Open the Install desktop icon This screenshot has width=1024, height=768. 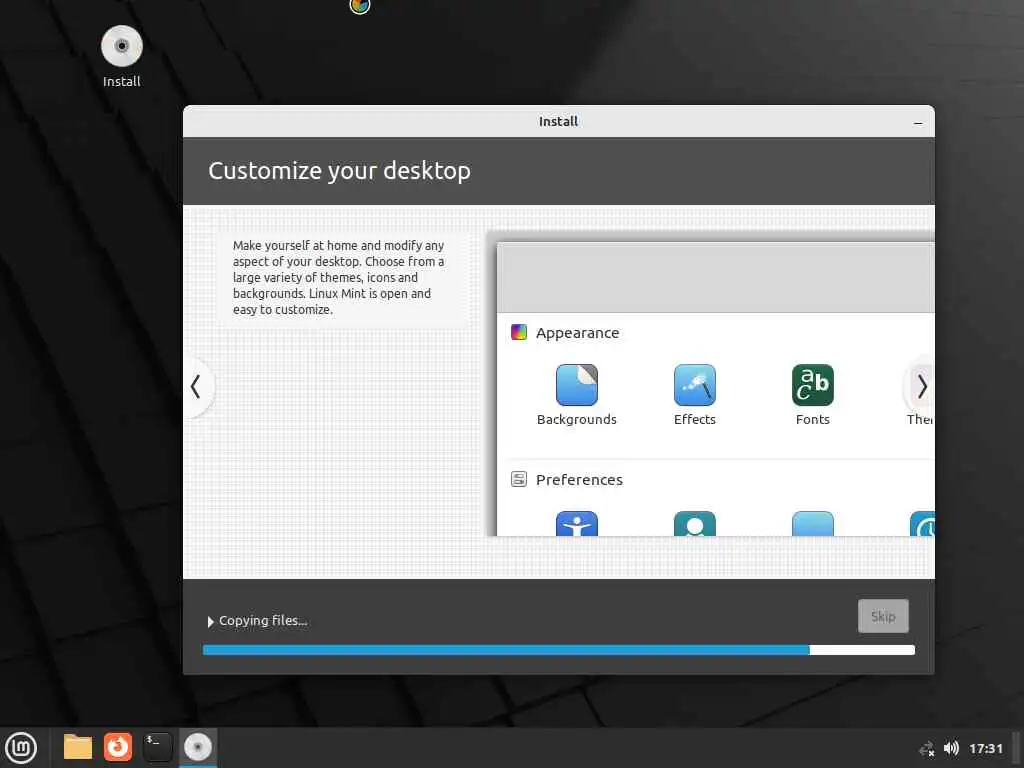point(121,56)
